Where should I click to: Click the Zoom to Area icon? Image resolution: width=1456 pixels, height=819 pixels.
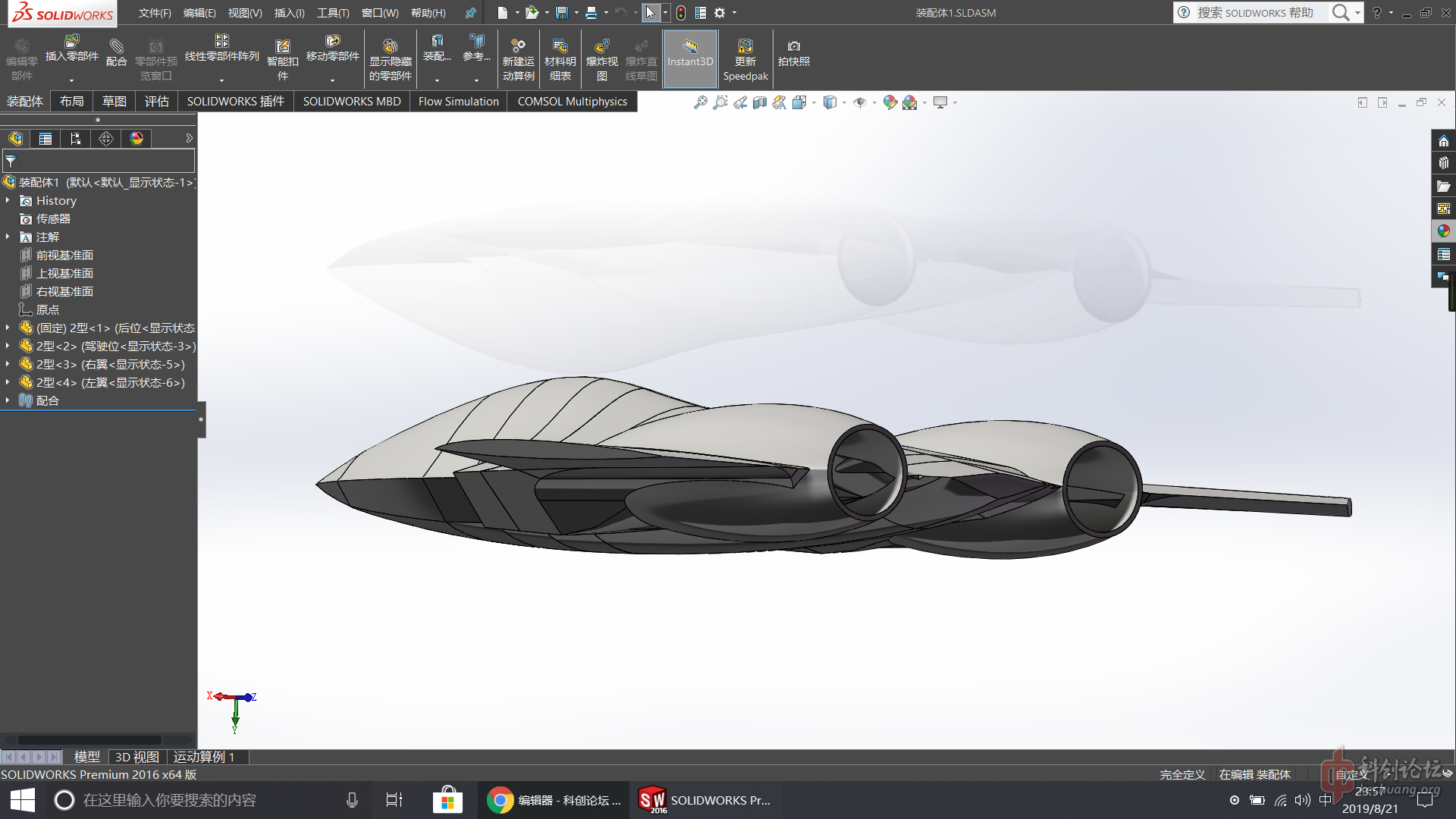coord(720,102)
